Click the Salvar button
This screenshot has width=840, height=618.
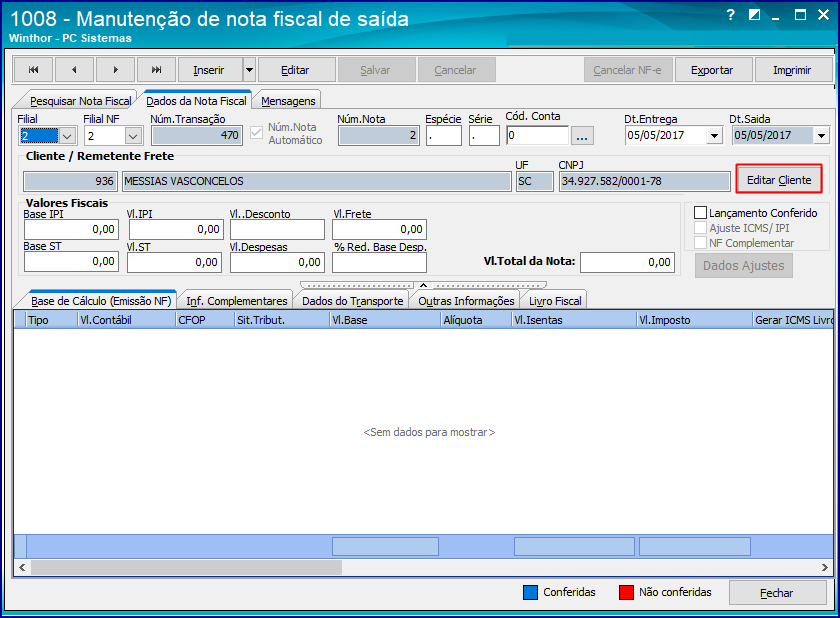(x=375, y=70)
